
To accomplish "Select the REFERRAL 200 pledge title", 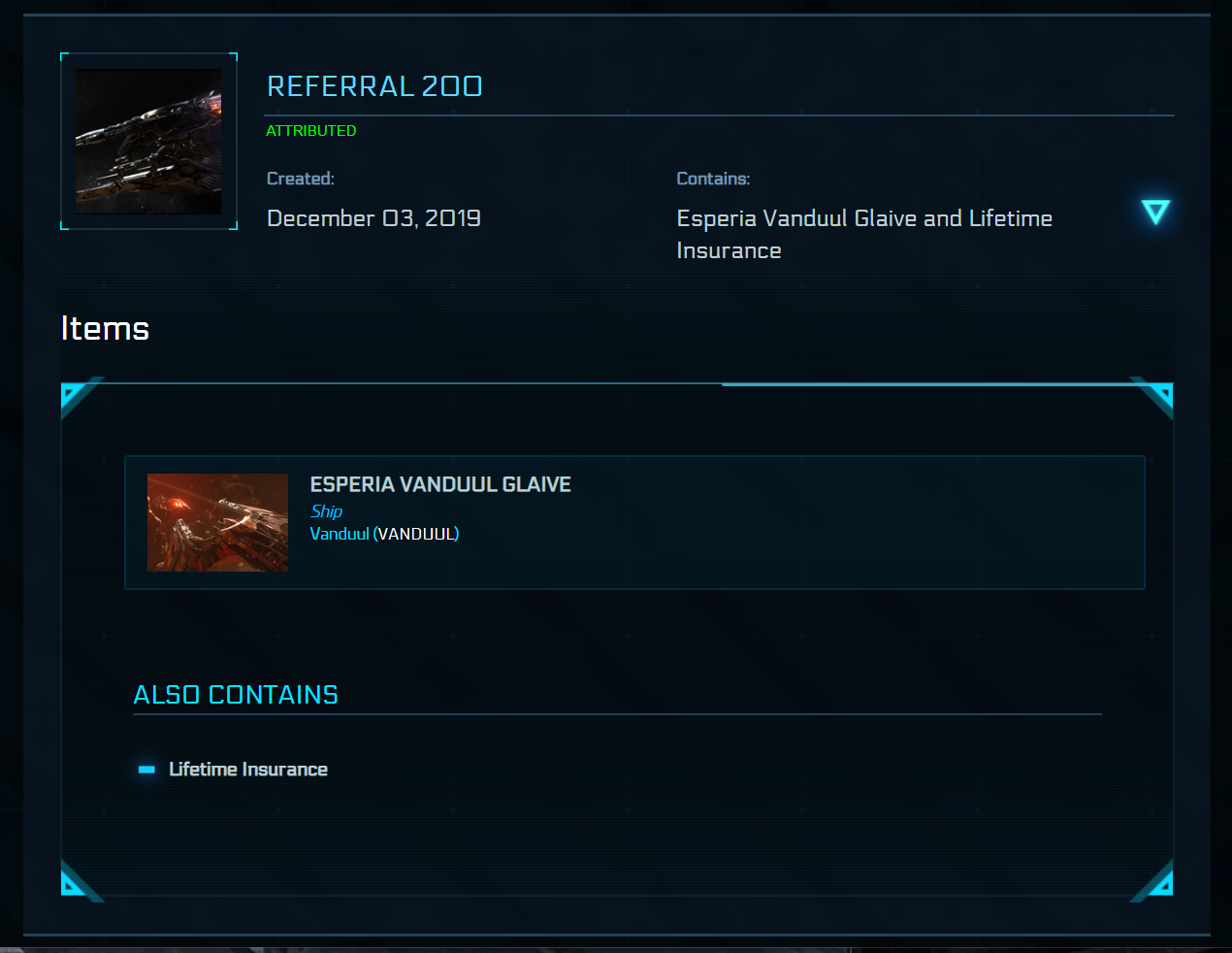I will click(374, 86).
